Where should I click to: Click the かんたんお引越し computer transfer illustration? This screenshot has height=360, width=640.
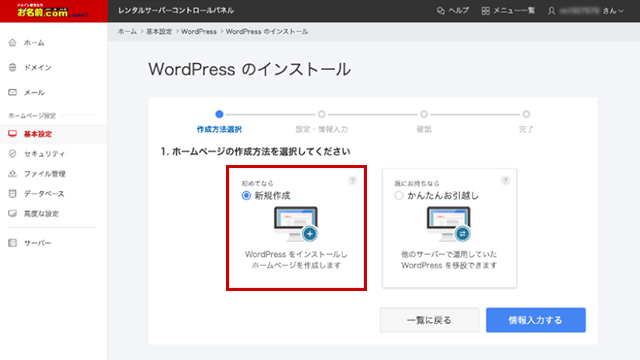point(449,224)
